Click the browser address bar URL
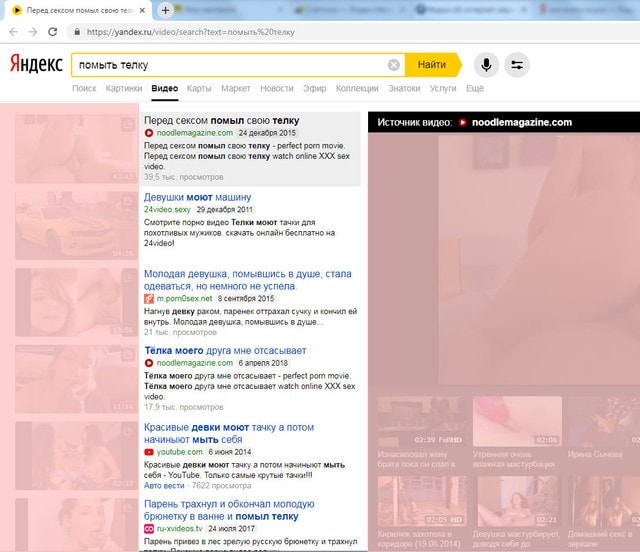This screenshot has height=552, width=640. (191, 32)
